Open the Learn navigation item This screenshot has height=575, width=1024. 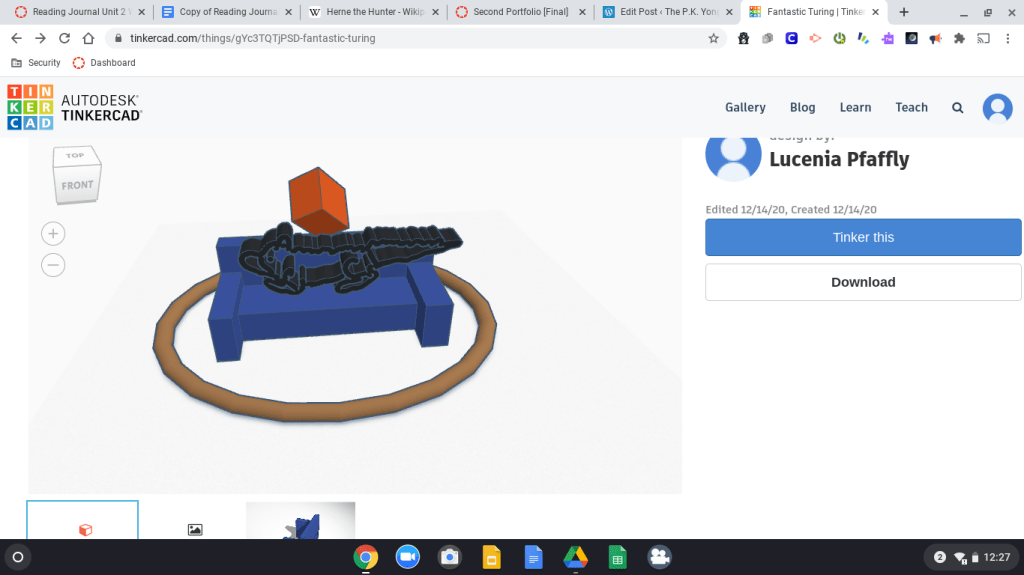(855, 108)
